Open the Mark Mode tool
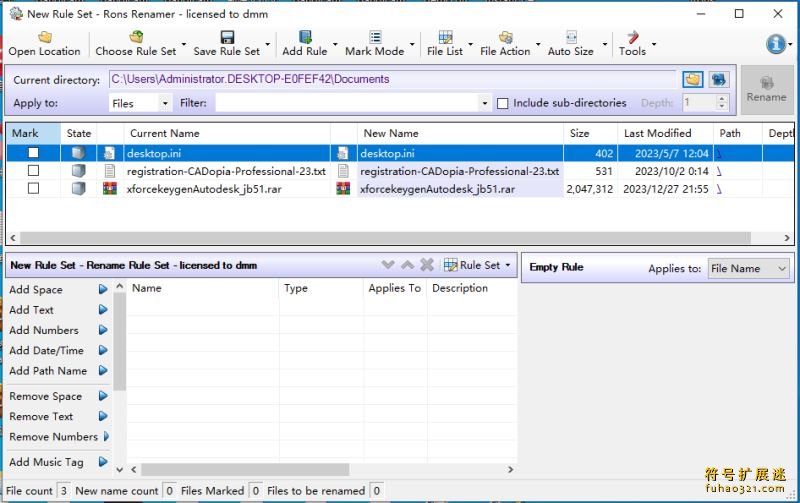 pyautogui.click(x=374, y=37)
